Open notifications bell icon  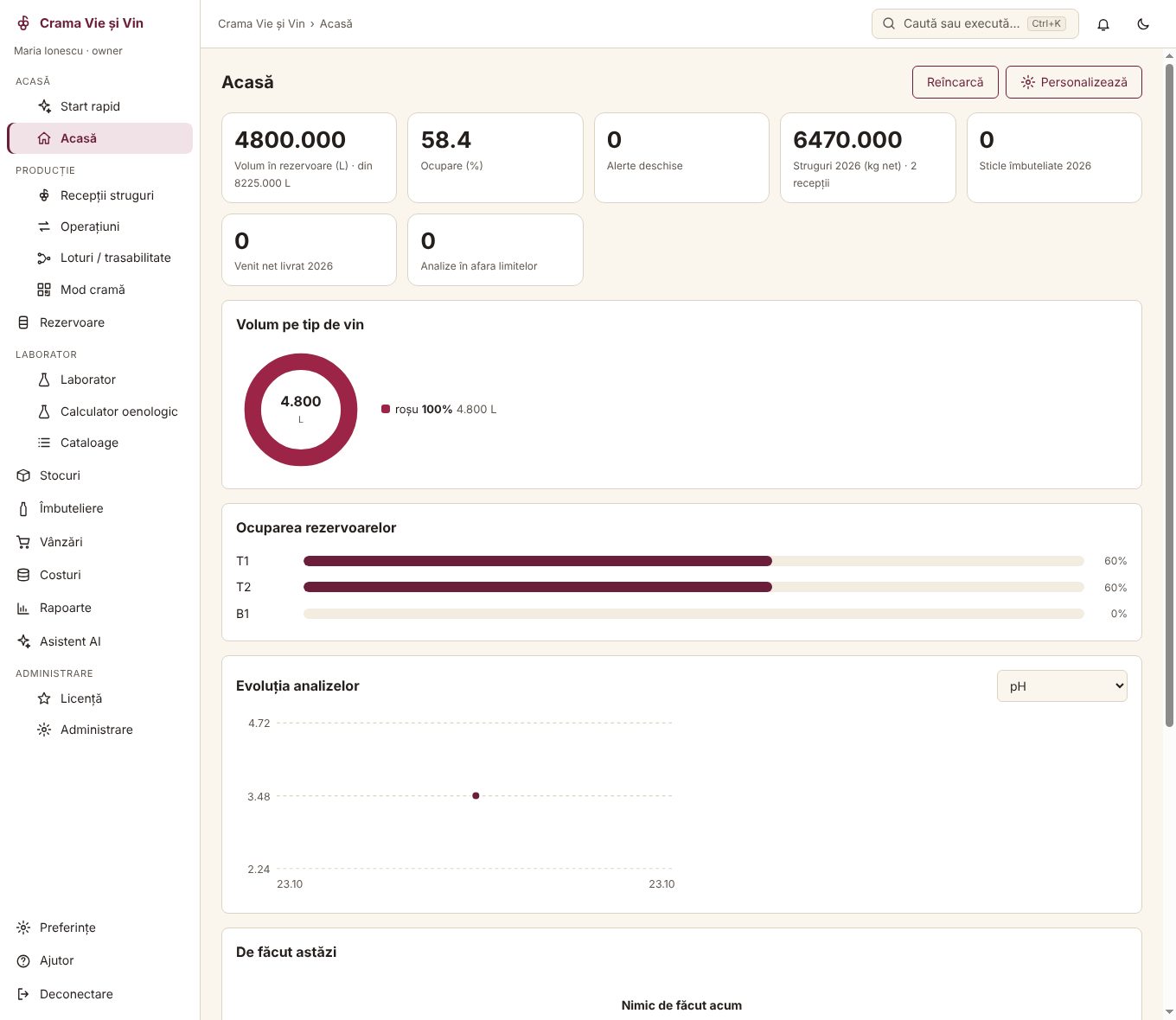pyautogui.click(x=1103, y=24)
